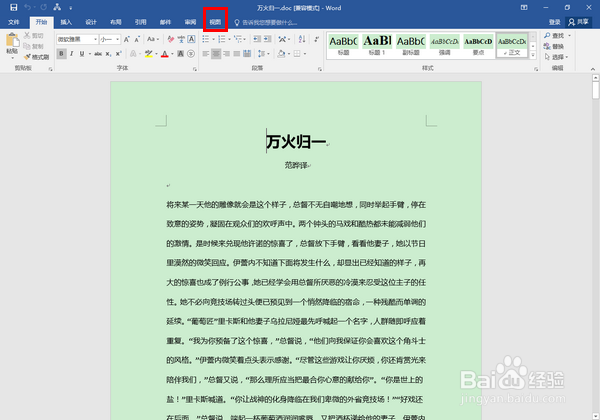Viewport: 600px width, 420px height.
Task: Redo the last action
Action: pos(44,7)
